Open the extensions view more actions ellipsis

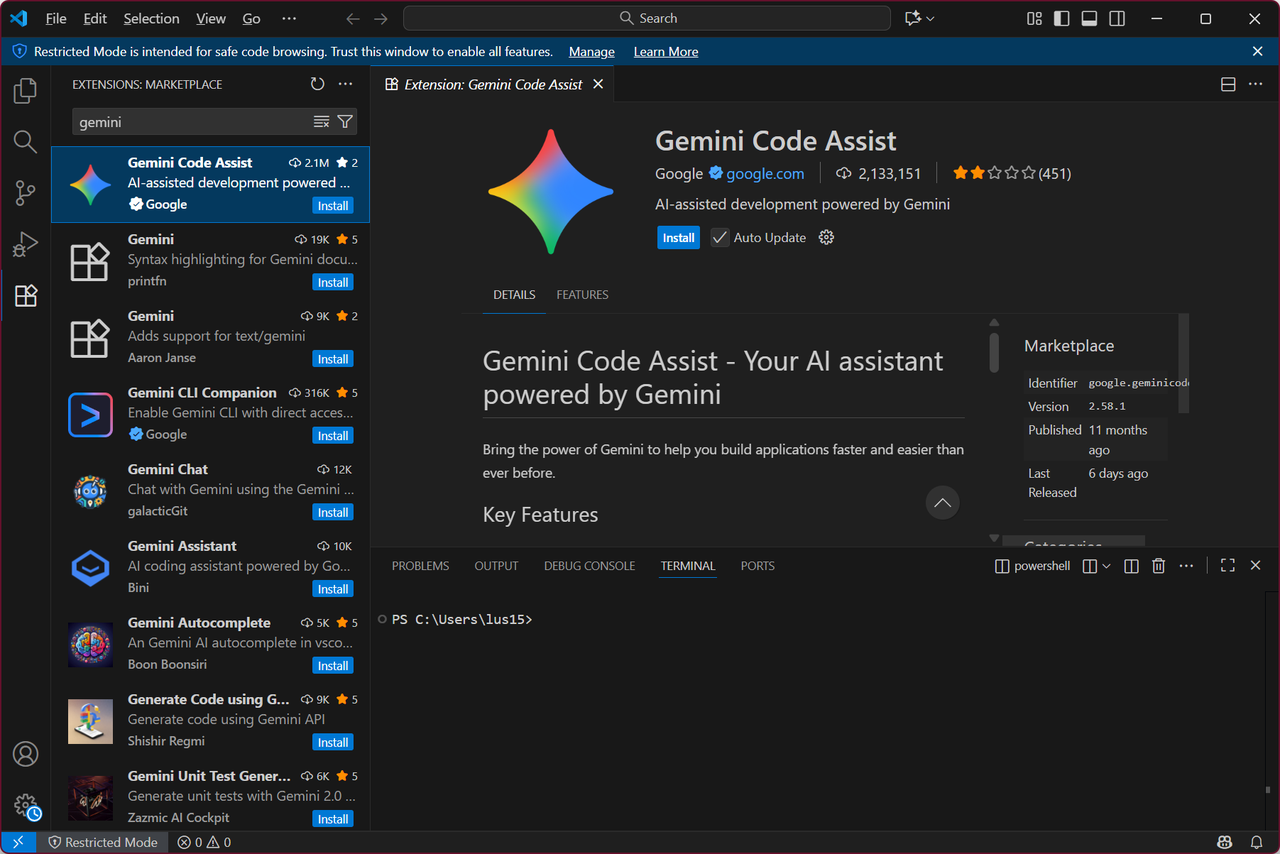click(345, 85)
